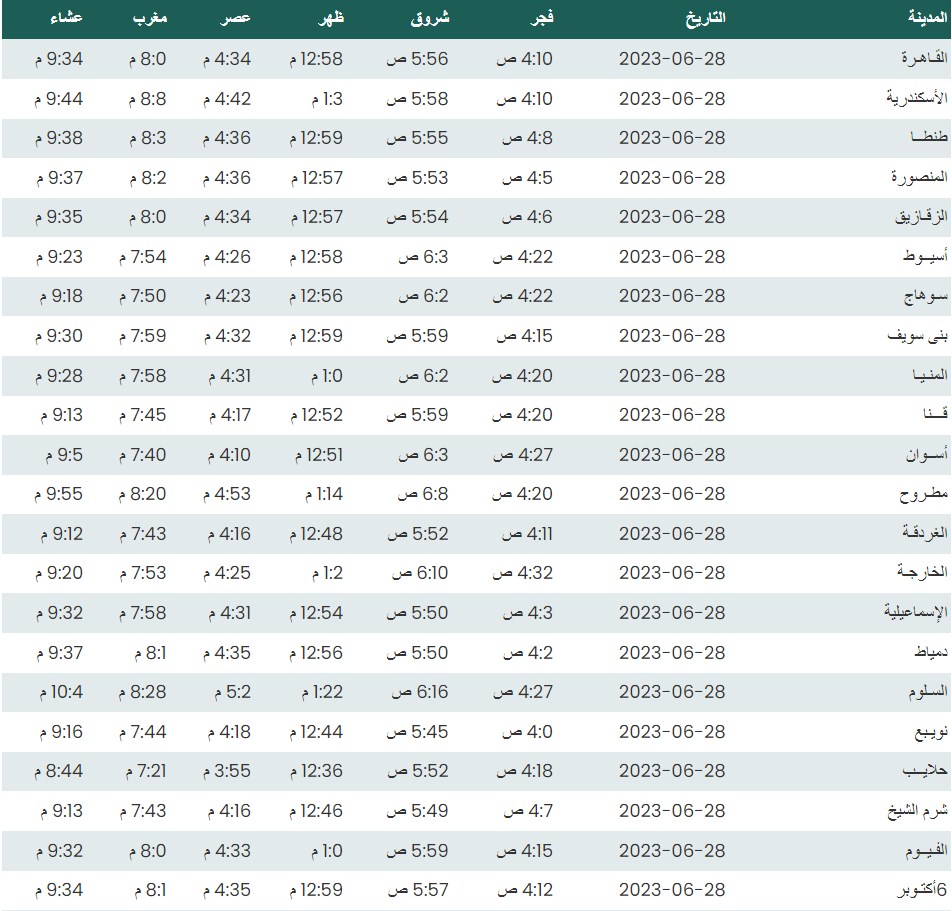Select the عشاء column header
Screen dimensions: 952x911
click(x=66, y=19)
